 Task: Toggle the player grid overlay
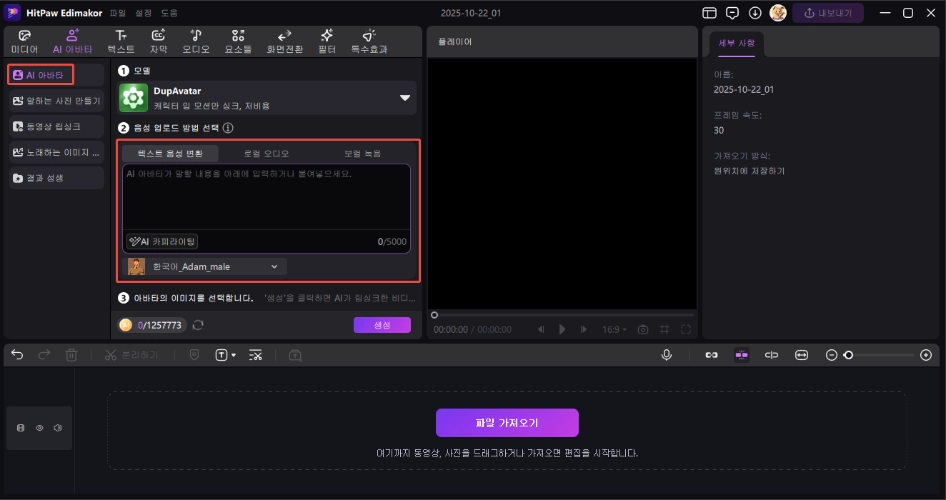tap(664, 329)
